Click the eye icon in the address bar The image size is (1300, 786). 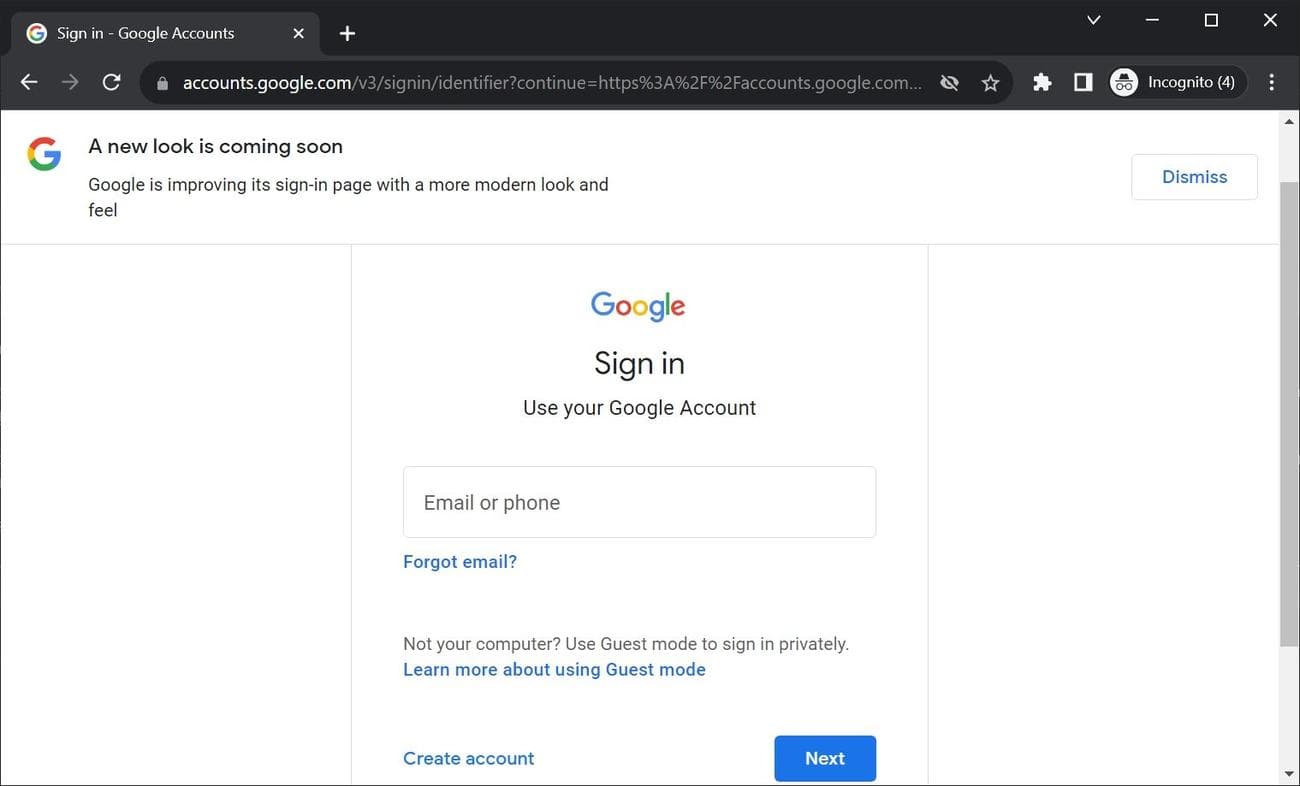948,82
